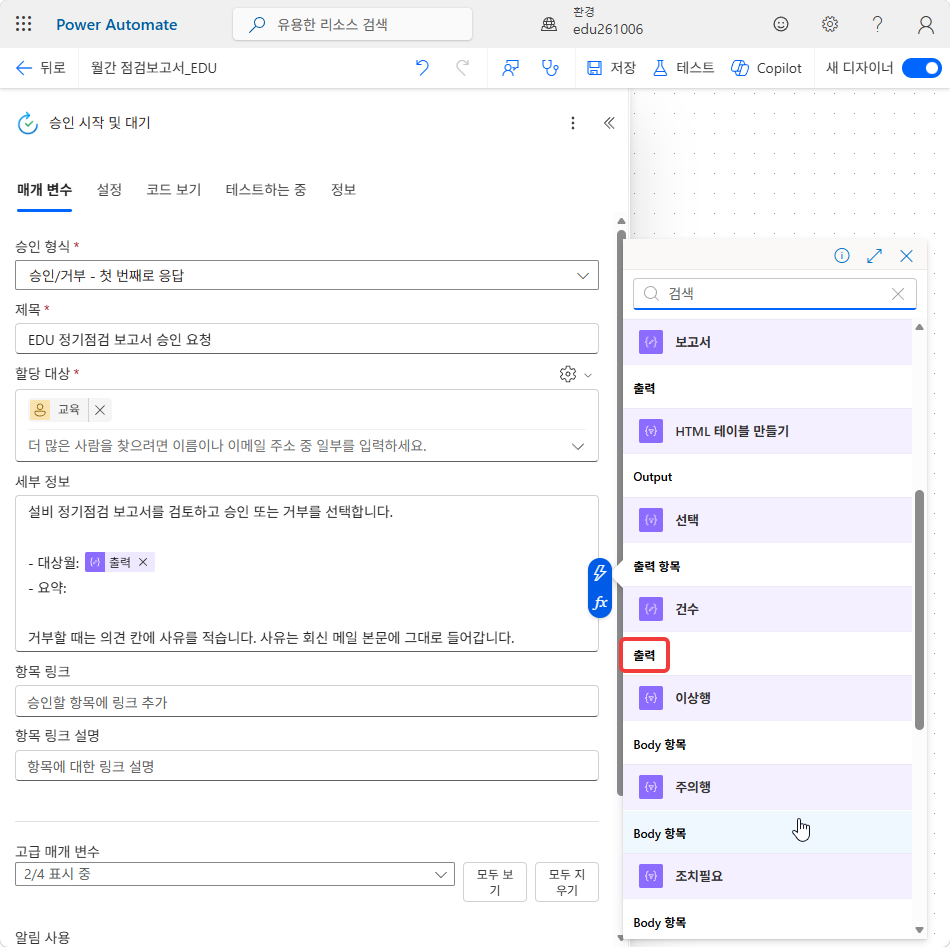Viewport: 950px width, 947px height.
Task: Open the help question mark
Action: [877, 24]
